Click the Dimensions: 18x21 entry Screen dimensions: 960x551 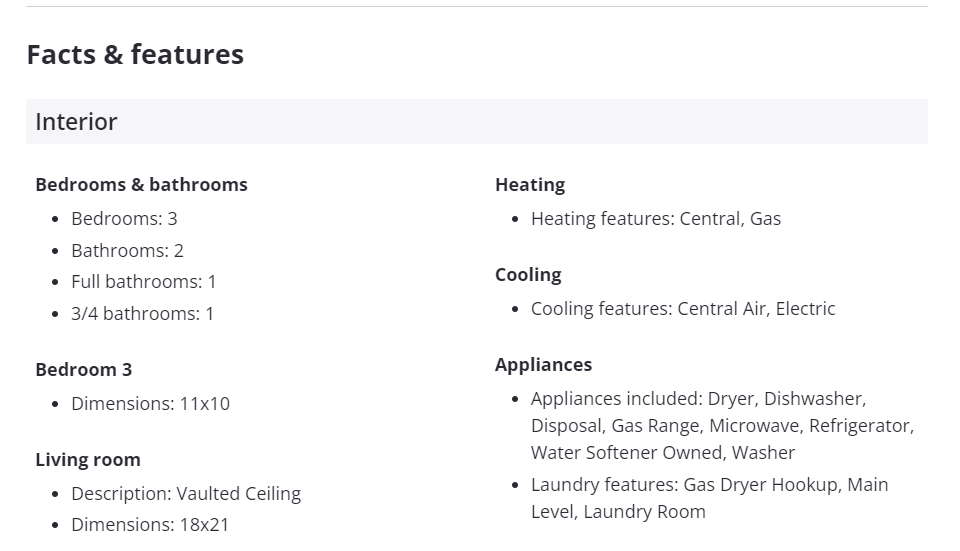click(150, 525)
